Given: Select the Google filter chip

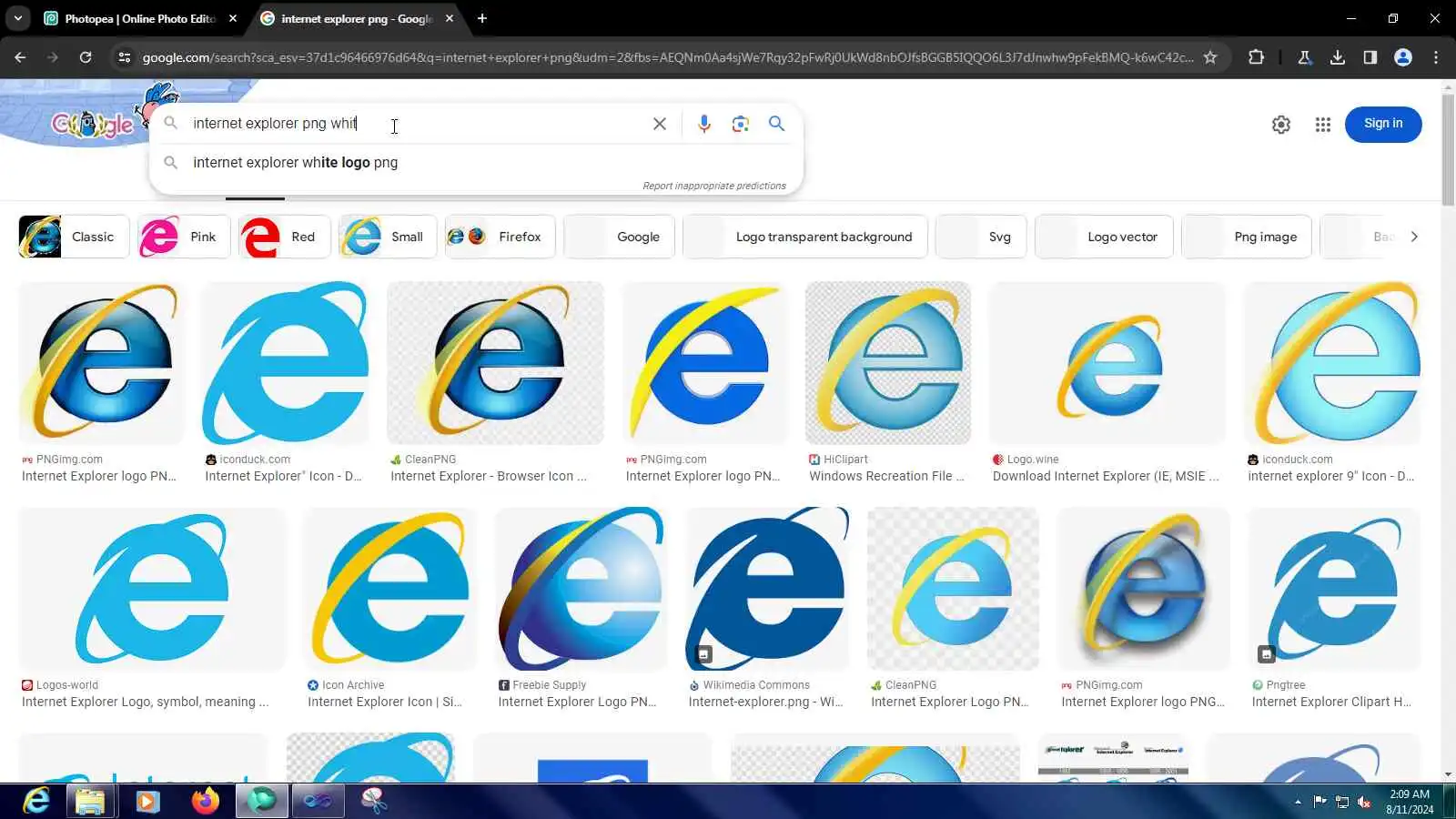Looking at the screenshot, I should click(619, 237).
